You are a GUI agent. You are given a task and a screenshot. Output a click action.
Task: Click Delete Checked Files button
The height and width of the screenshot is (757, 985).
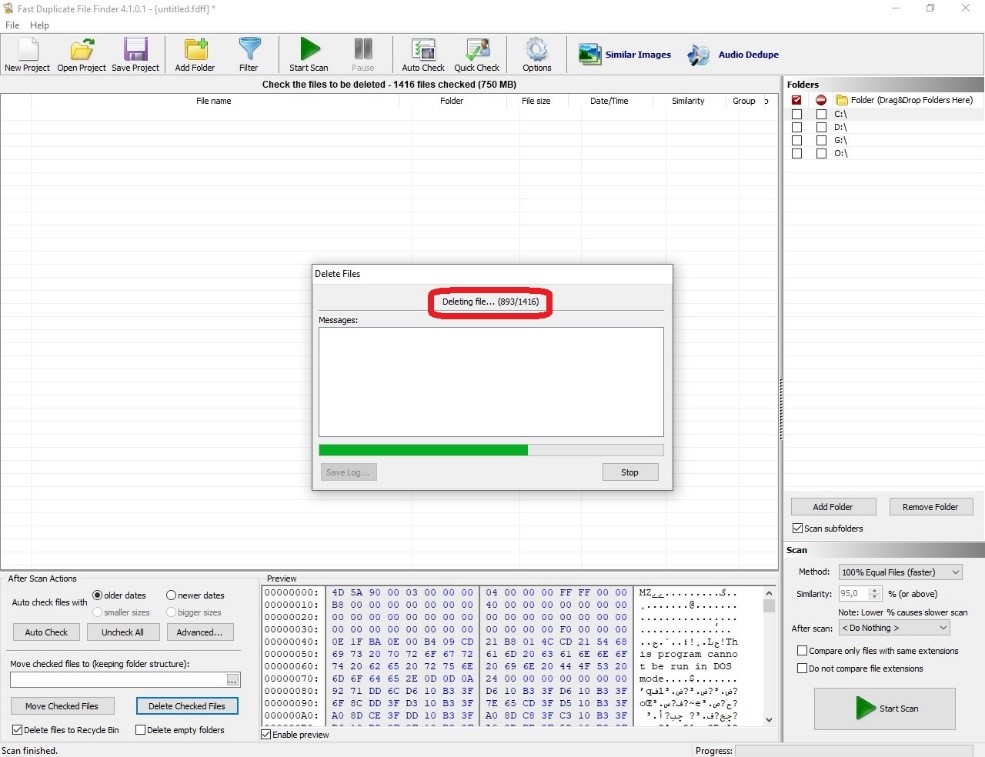[187, 705]
